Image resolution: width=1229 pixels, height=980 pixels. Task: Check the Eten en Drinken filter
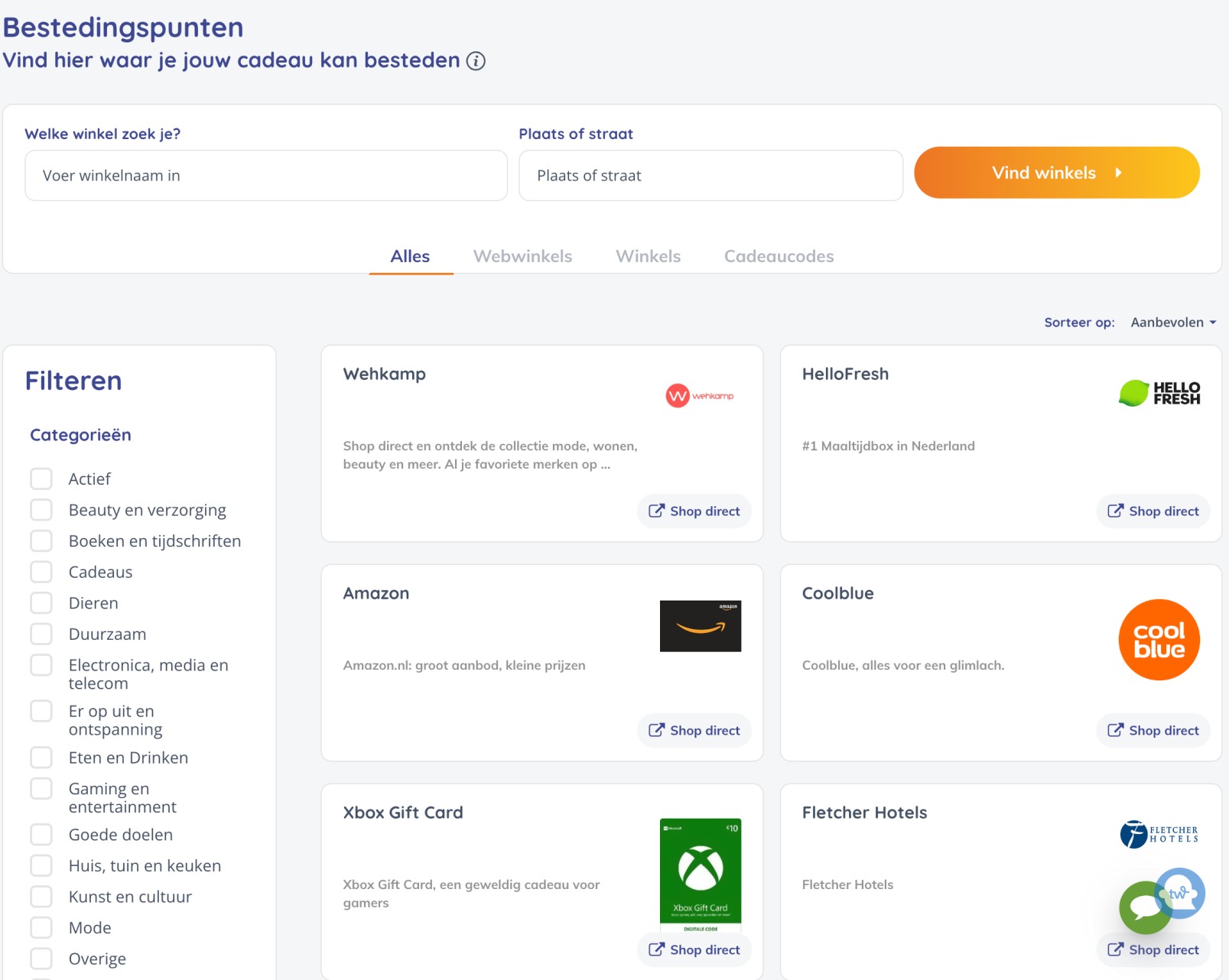pos(41,758)
